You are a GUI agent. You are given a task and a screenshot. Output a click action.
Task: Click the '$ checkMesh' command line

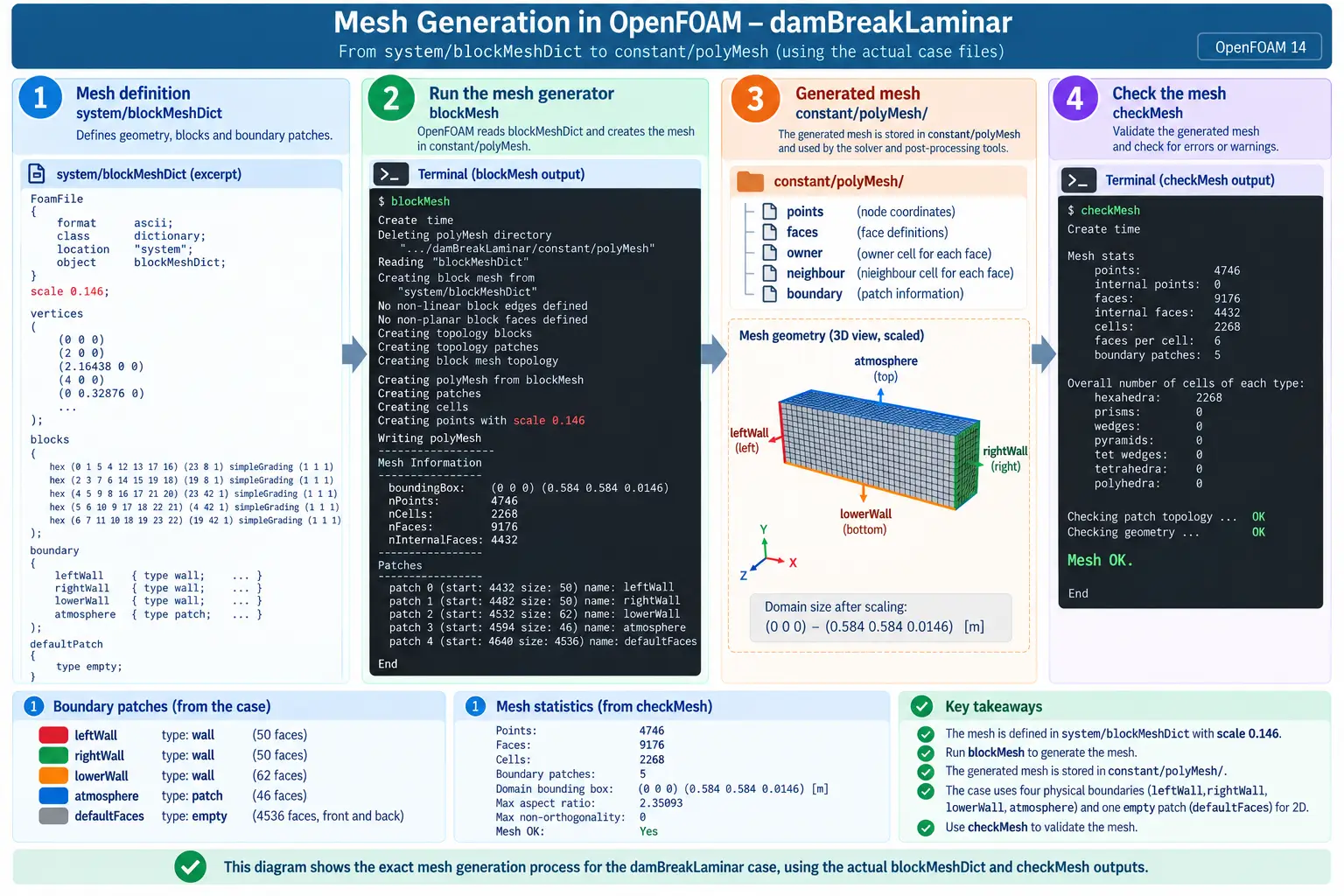(x=1103, y=211)
